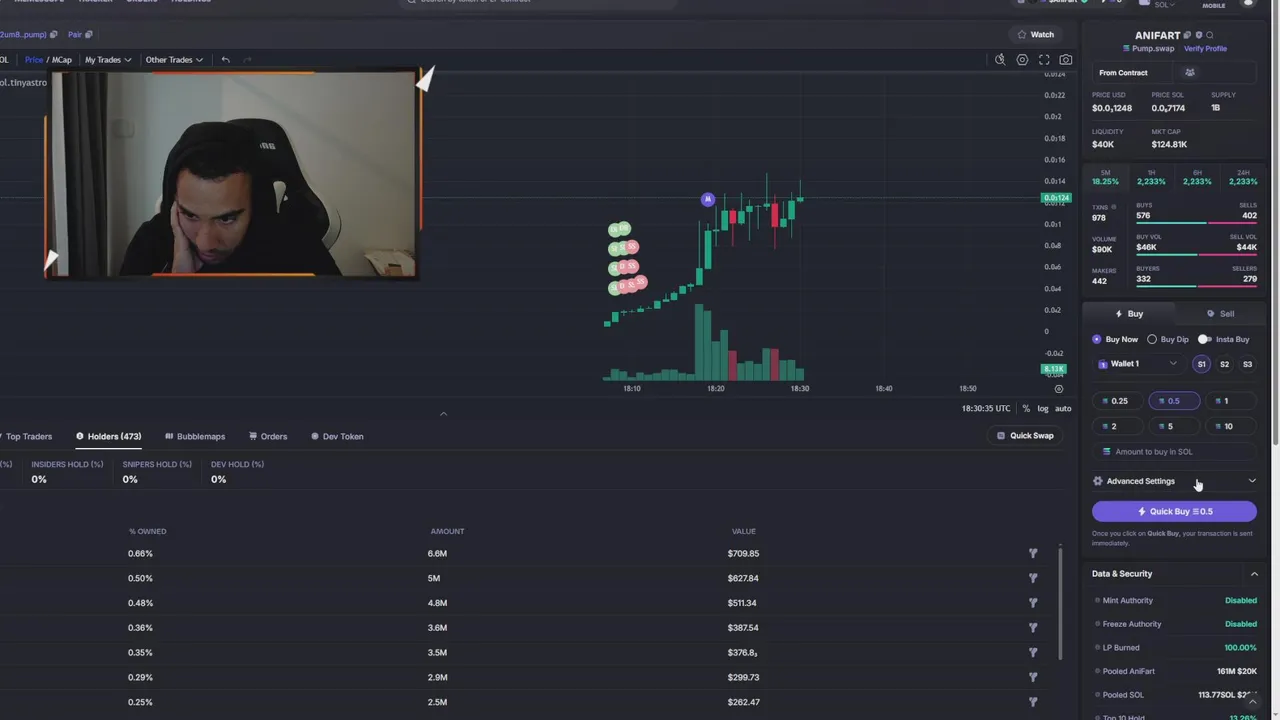Toggle percent scale on chart
Image resolution: width=1280 pixels, height=720 pixels.
point(1026,408)
